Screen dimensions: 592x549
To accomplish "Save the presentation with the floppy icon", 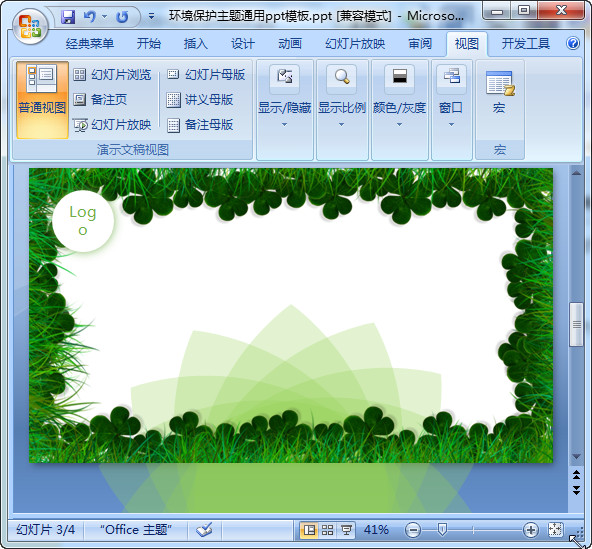I will click(68, 17).
